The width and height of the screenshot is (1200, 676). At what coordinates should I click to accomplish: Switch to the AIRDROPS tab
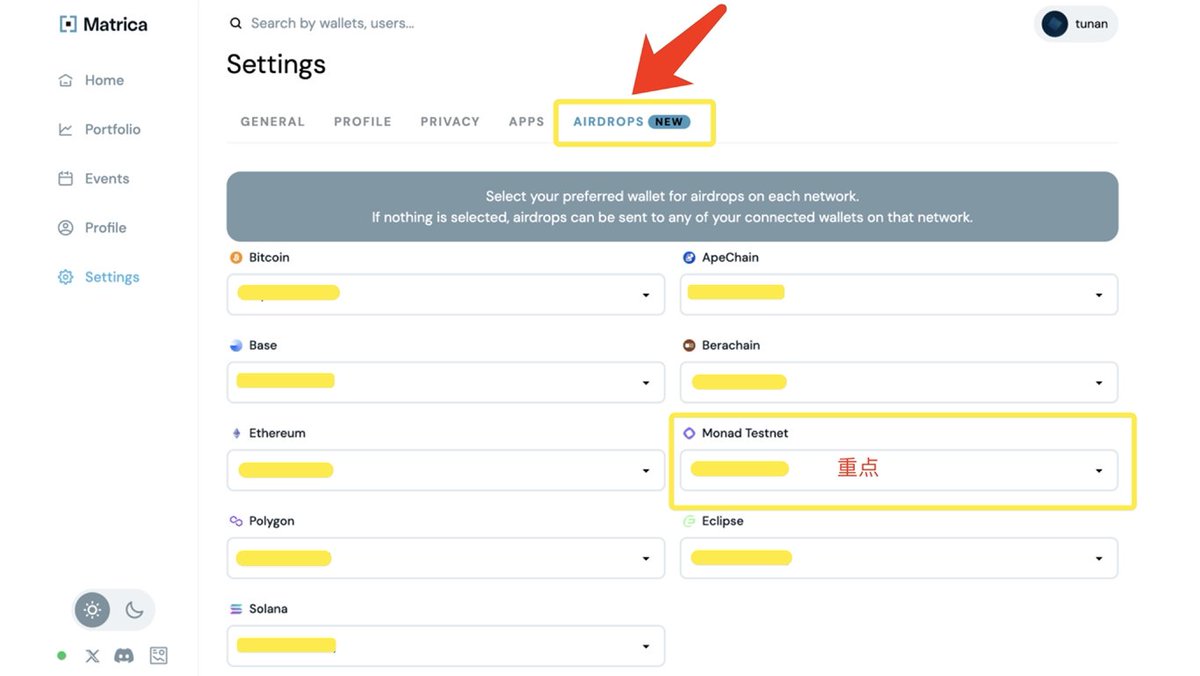(x=632, y=121)
